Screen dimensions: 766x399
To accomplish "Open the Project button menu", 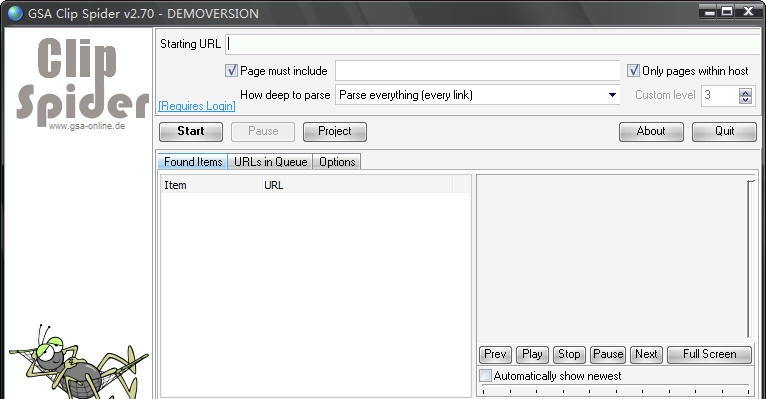I will pyautogui.click(x=335, y=131).
